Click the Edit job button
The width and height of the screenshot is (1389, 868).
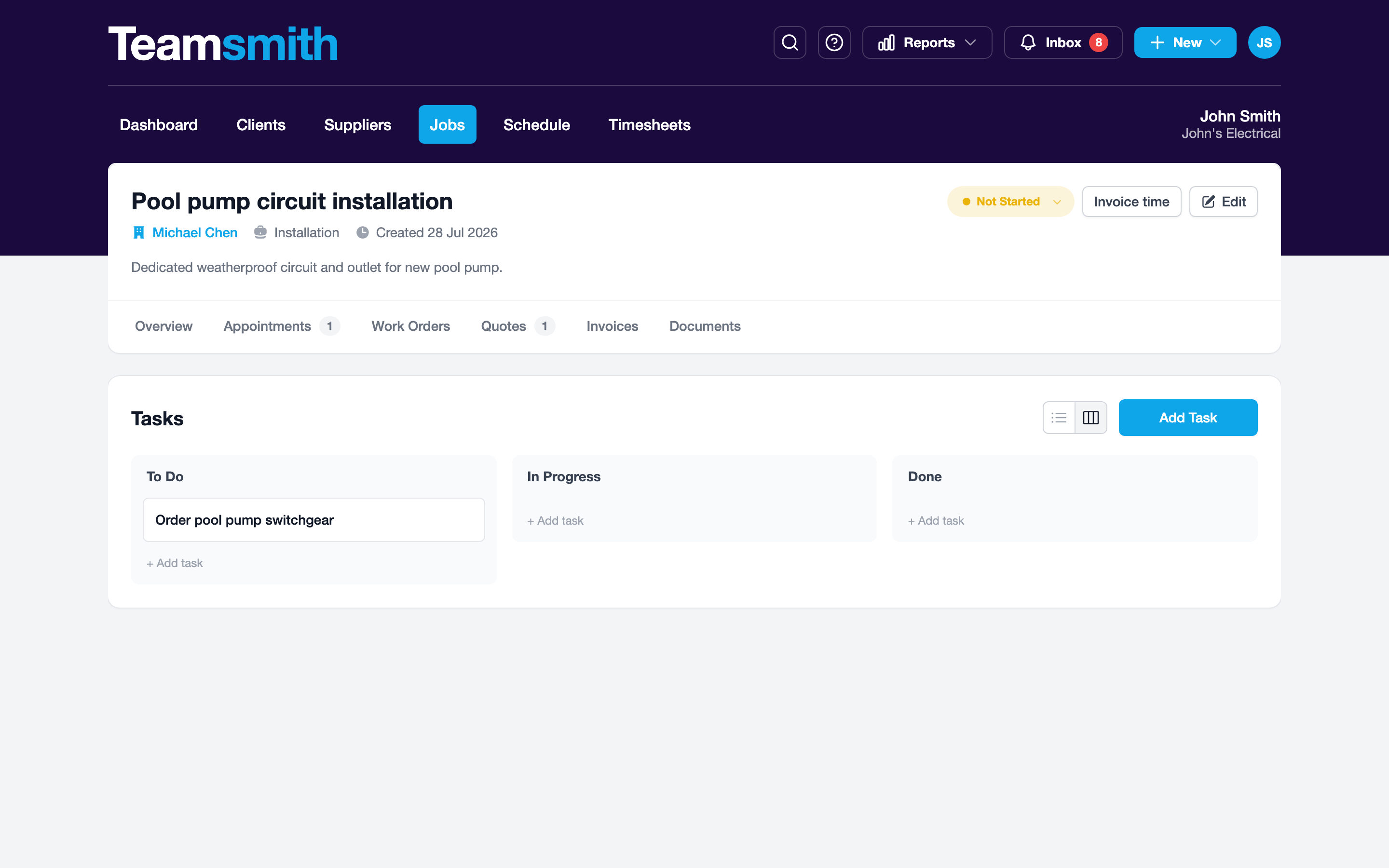click(x=1223, y=202)
